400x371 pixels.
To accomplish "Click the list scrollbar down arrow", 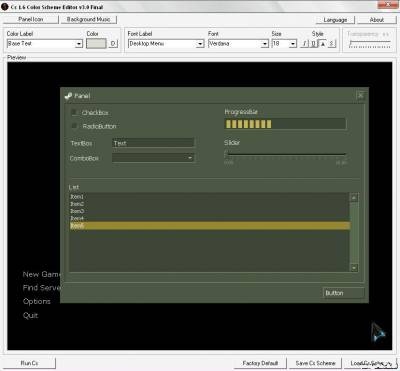I will pos(354,267).
